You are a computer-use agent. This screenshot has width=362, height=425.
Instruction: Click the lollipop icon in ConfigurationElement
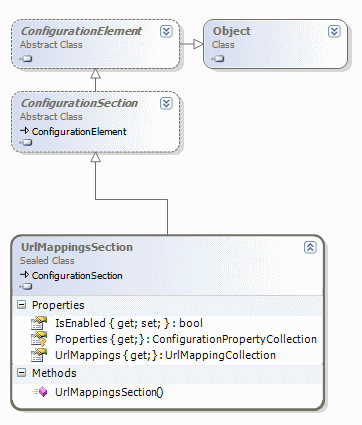[26, 59]
